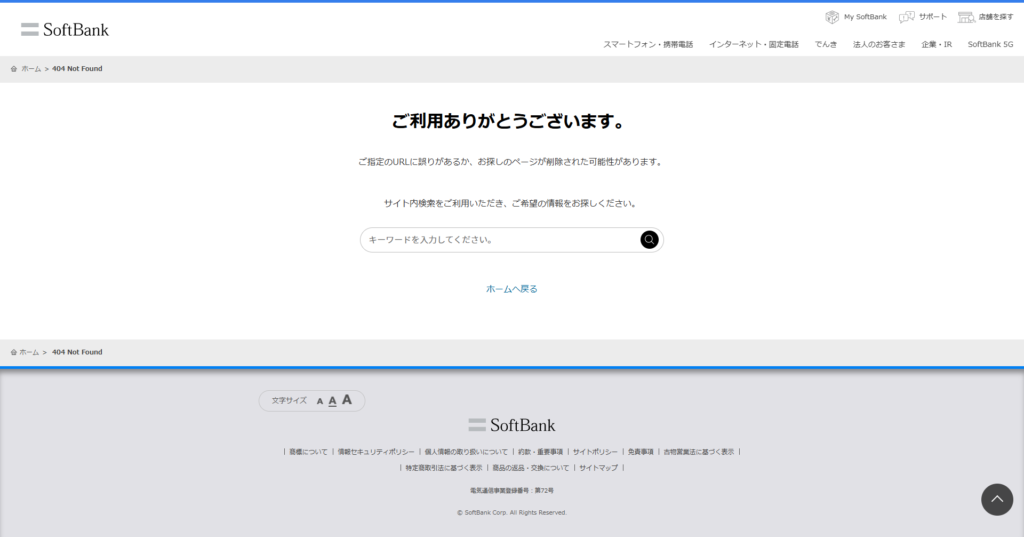The image size is (1024, 537).
Task: Expand the でんき menu
Action: [x=826, y=45]
